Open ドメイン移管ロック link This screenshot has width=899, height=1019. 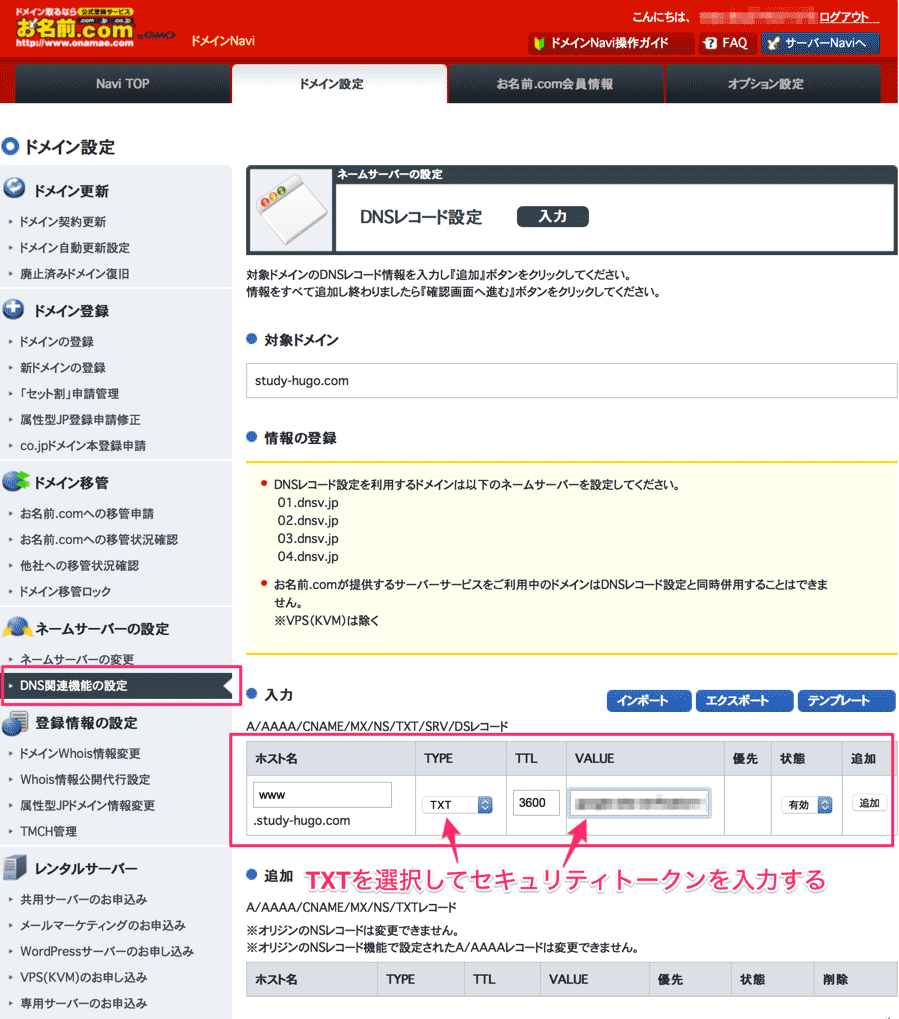65,591
